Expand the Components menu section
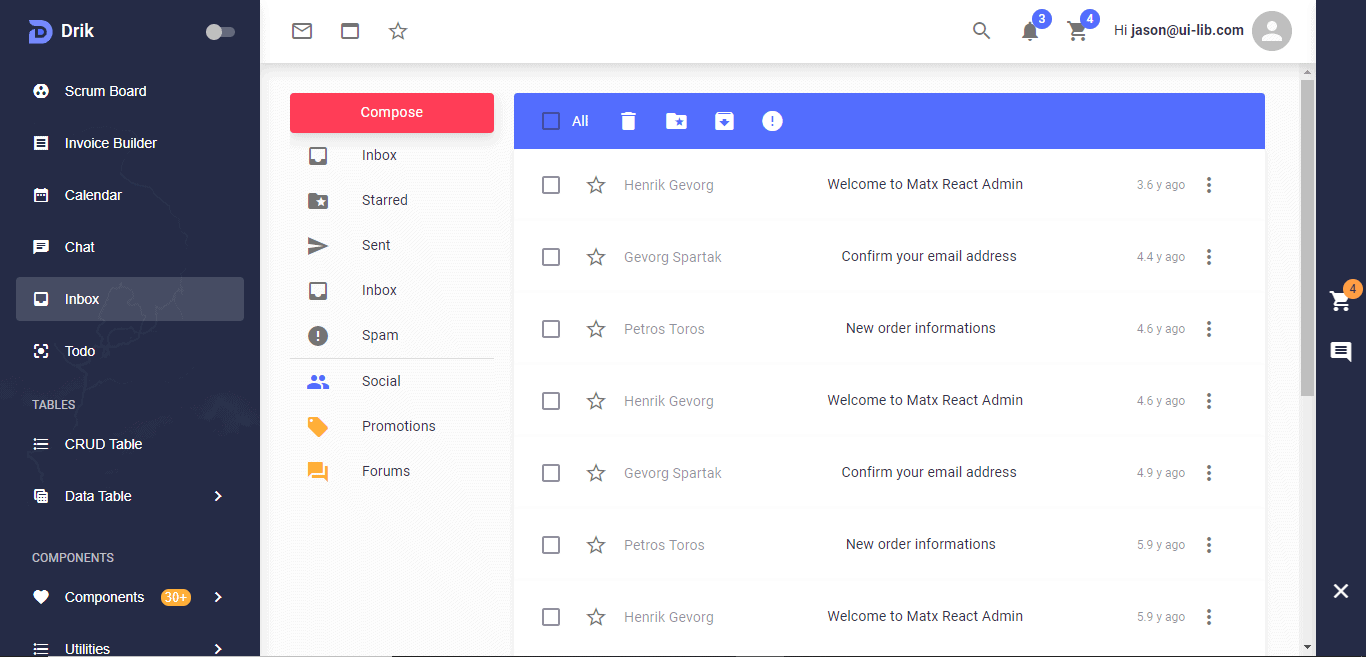 (218, 597)
